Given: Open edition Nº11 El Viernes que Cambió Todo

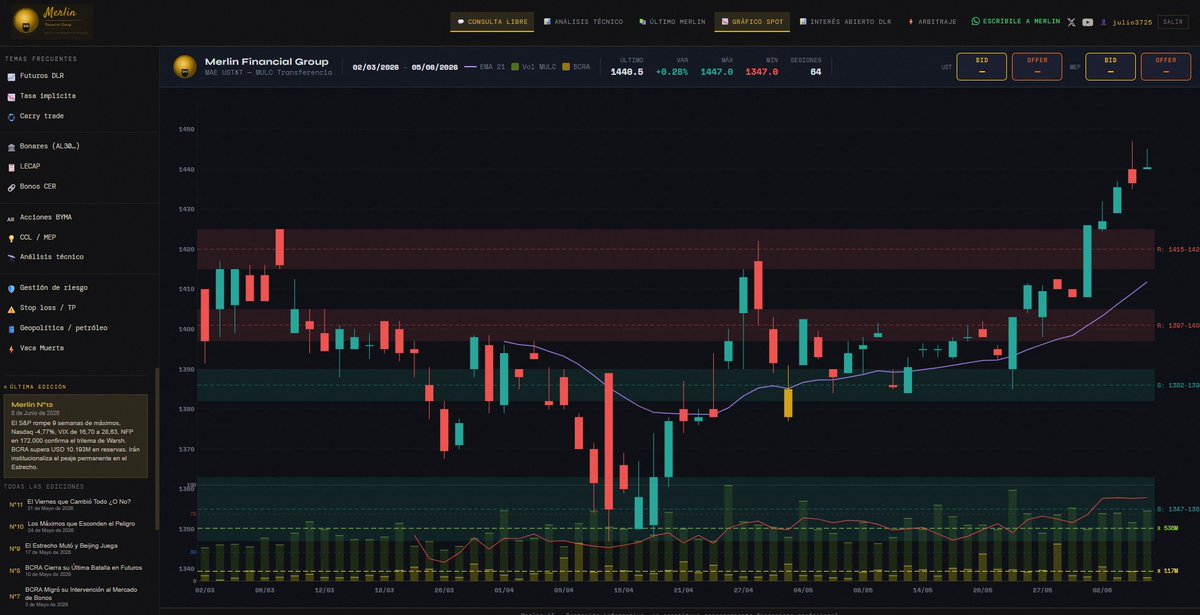Looking at the screenshot, I should click(76, 505).
